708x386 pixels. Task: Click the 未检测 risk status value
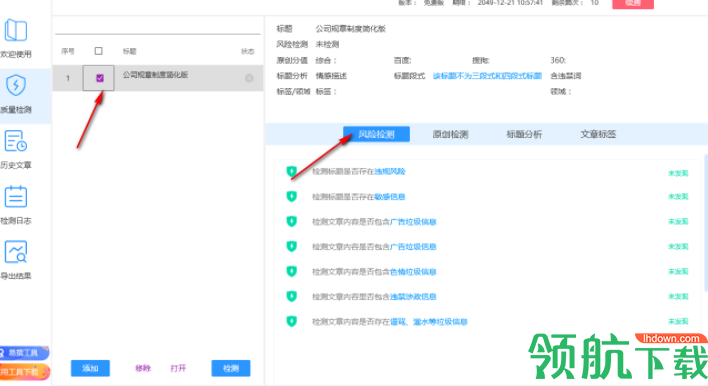tap(327, 44)
